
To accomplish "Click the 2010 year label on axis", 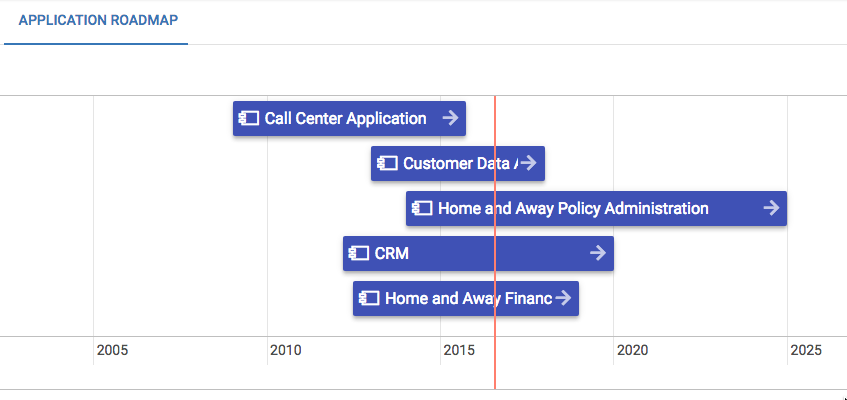I will click(286, 351).
